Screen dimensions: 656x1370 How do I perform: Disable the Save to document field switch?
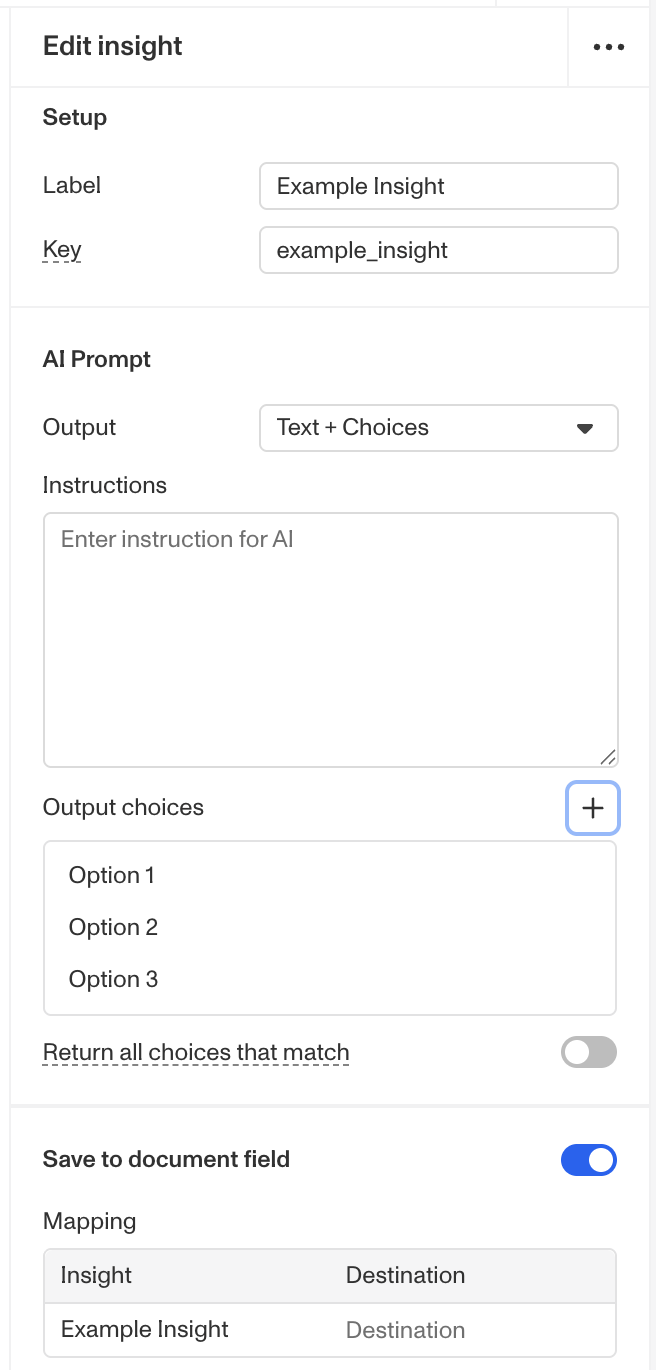[x=589, y=1160]
